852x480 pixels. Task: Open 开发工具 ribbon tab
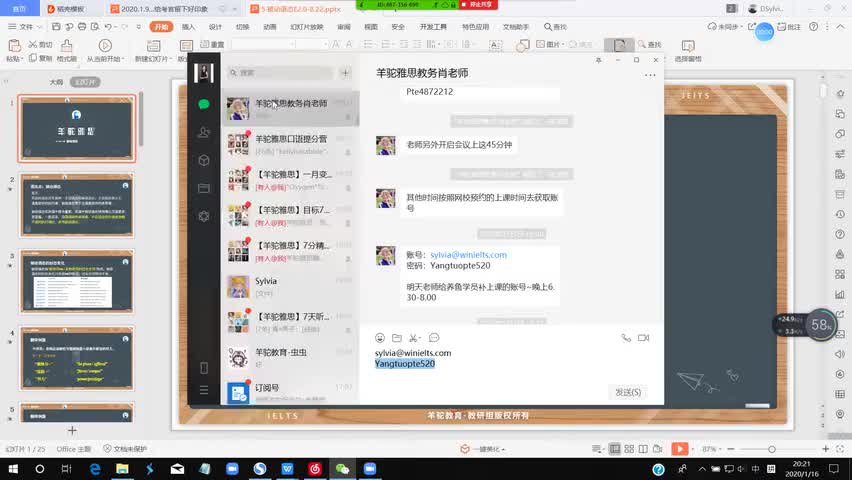433,27
